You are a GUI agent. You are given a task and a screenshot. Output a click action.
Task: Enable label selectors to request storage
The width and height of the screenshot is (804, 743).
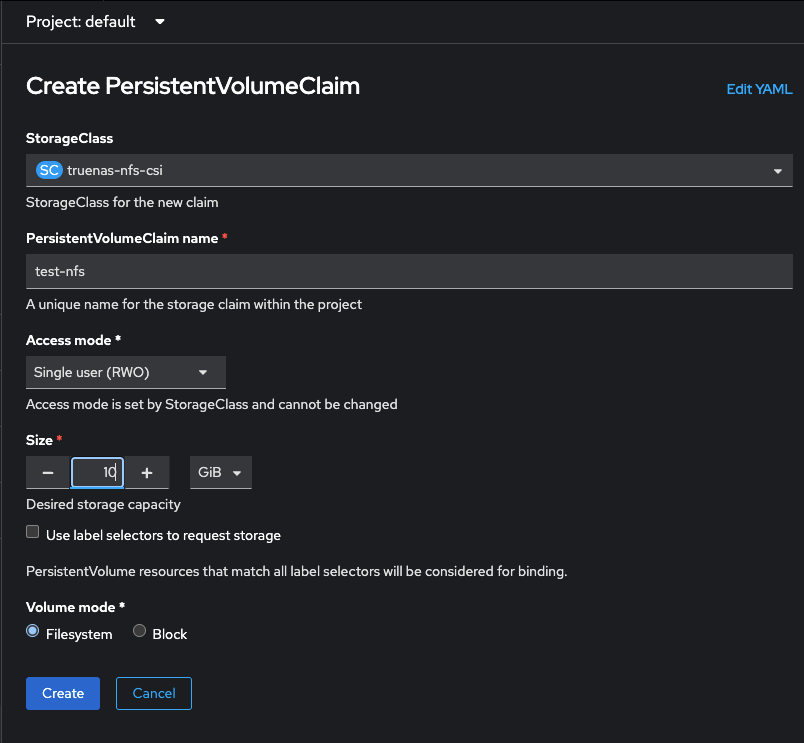tap(32, 532)
